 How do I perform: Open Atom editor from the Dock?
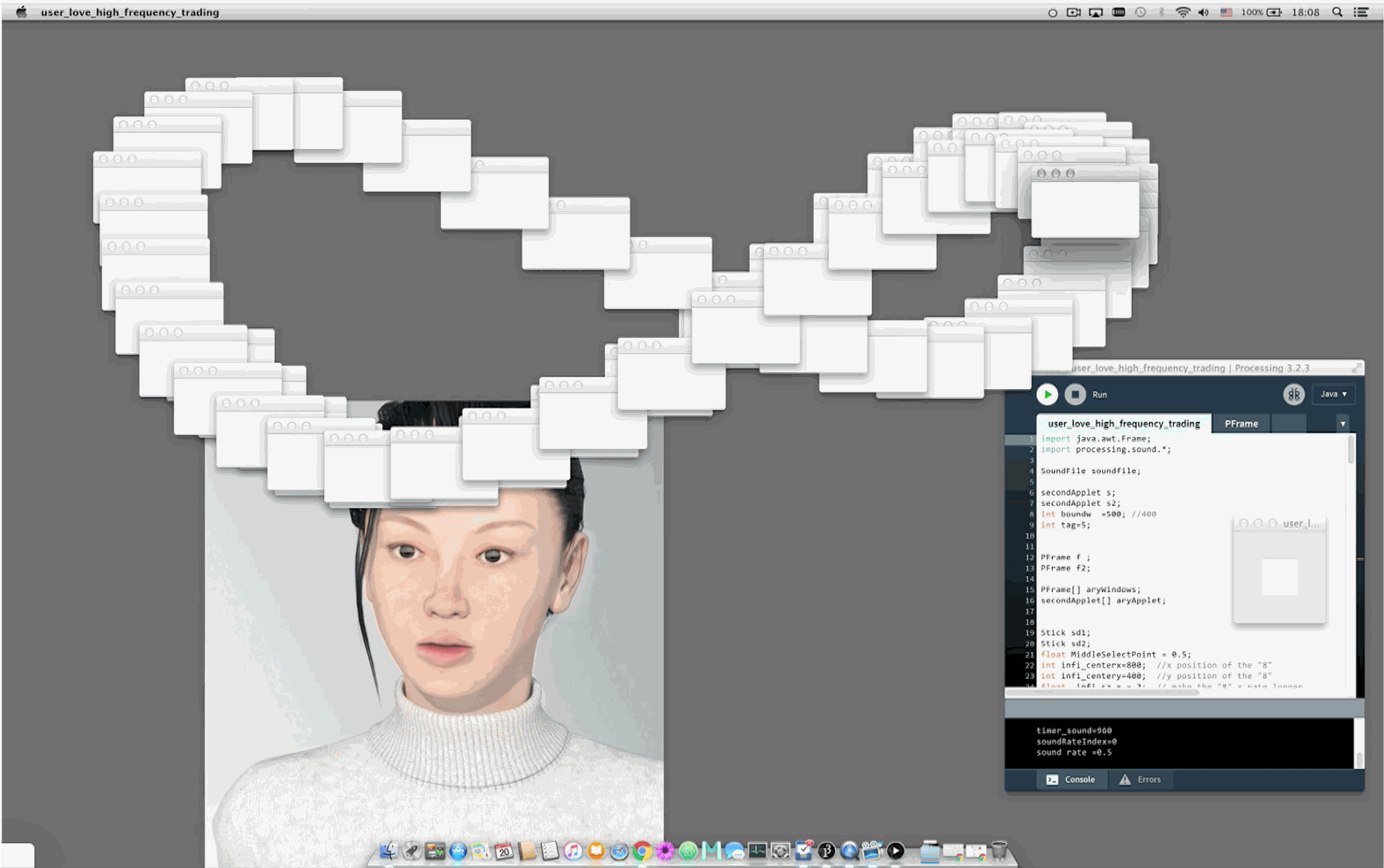click(688, 850)
